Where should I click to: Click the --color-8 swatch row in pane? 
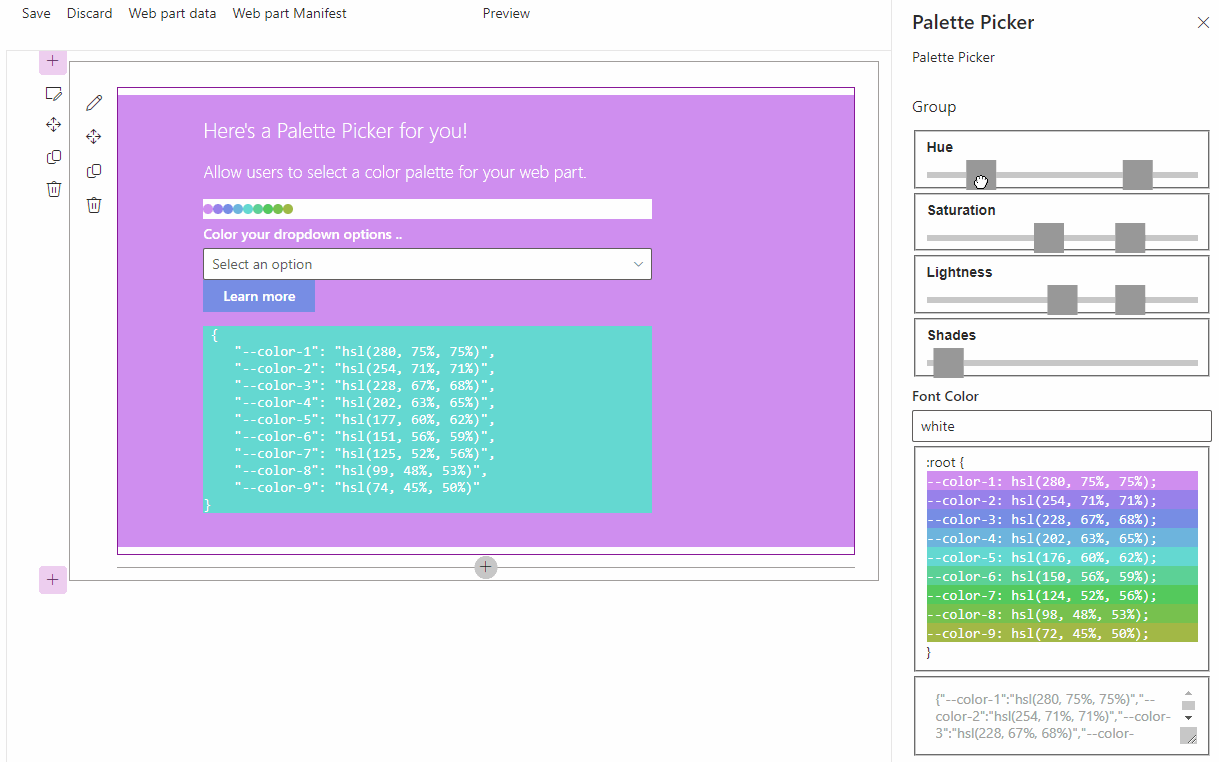(x=1062, y=614)
